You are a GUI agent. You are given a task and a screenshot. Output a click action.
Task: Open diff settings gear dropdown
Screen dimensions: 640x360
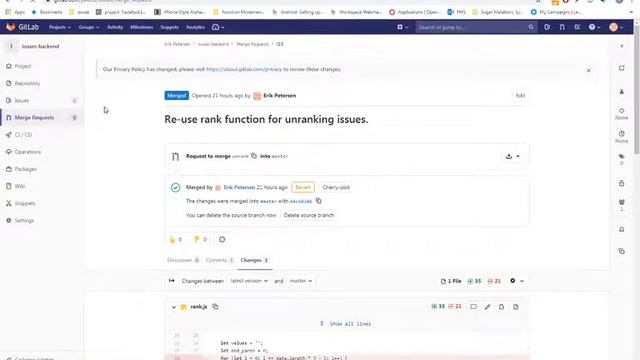[516, 281]
